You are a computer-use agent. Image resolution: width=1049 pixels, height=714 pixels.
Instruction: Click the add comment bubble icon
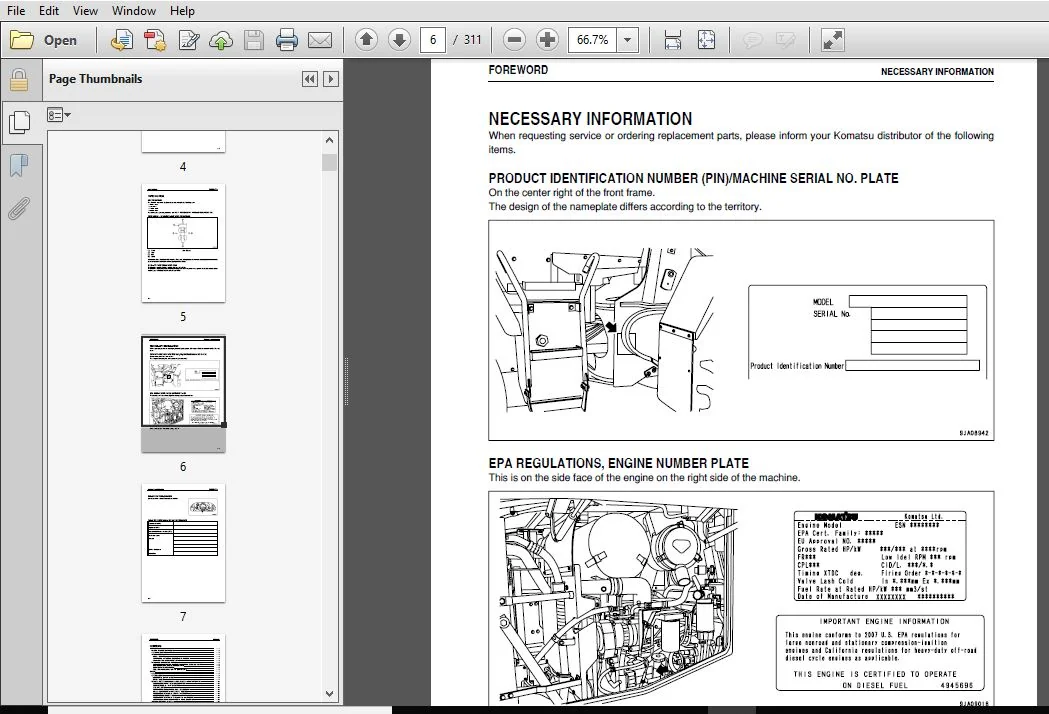[x=753, y=40]
